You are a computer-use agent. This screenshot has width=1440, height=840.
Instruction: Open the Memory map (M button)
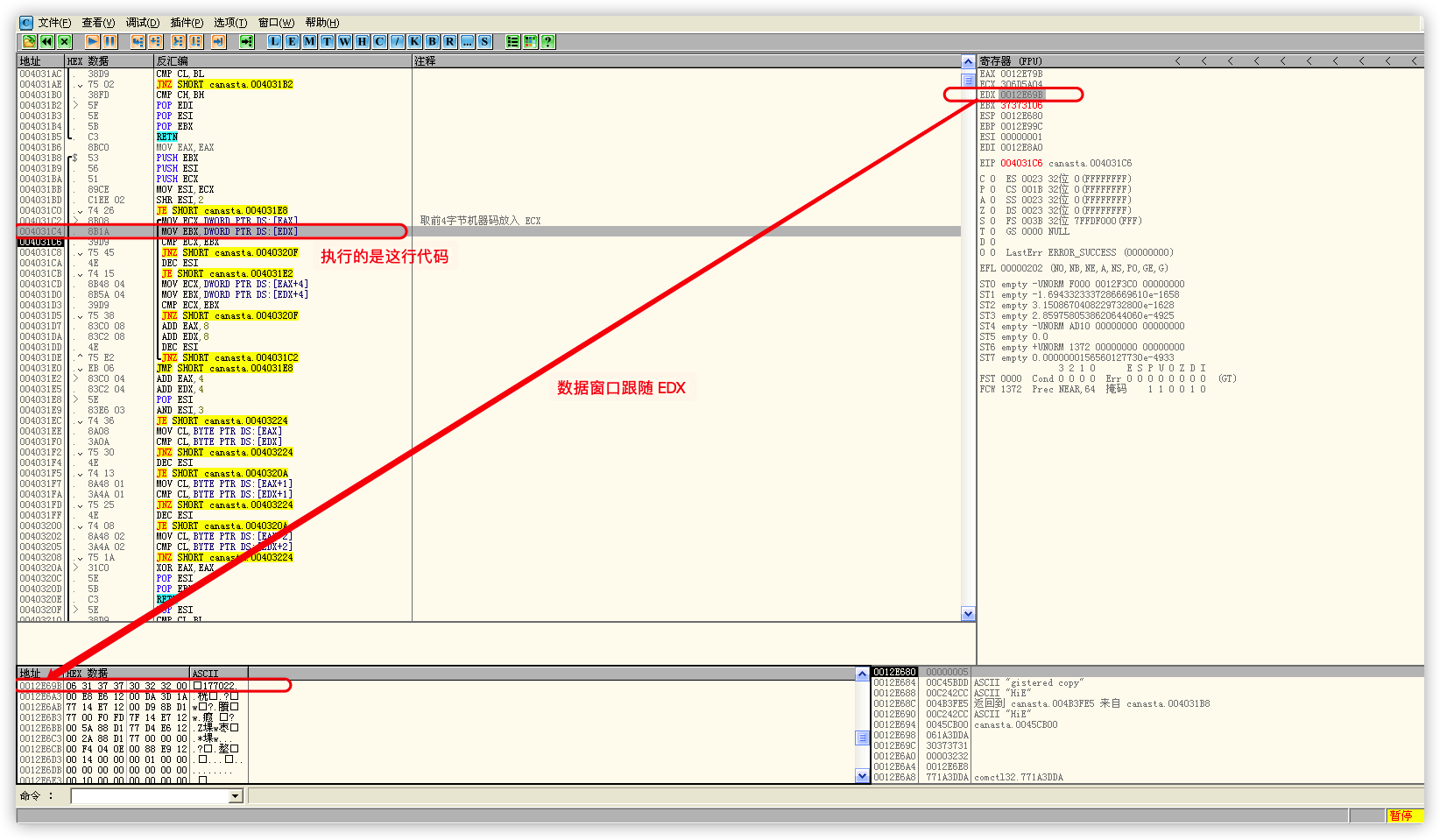click(x=310, y=41)
